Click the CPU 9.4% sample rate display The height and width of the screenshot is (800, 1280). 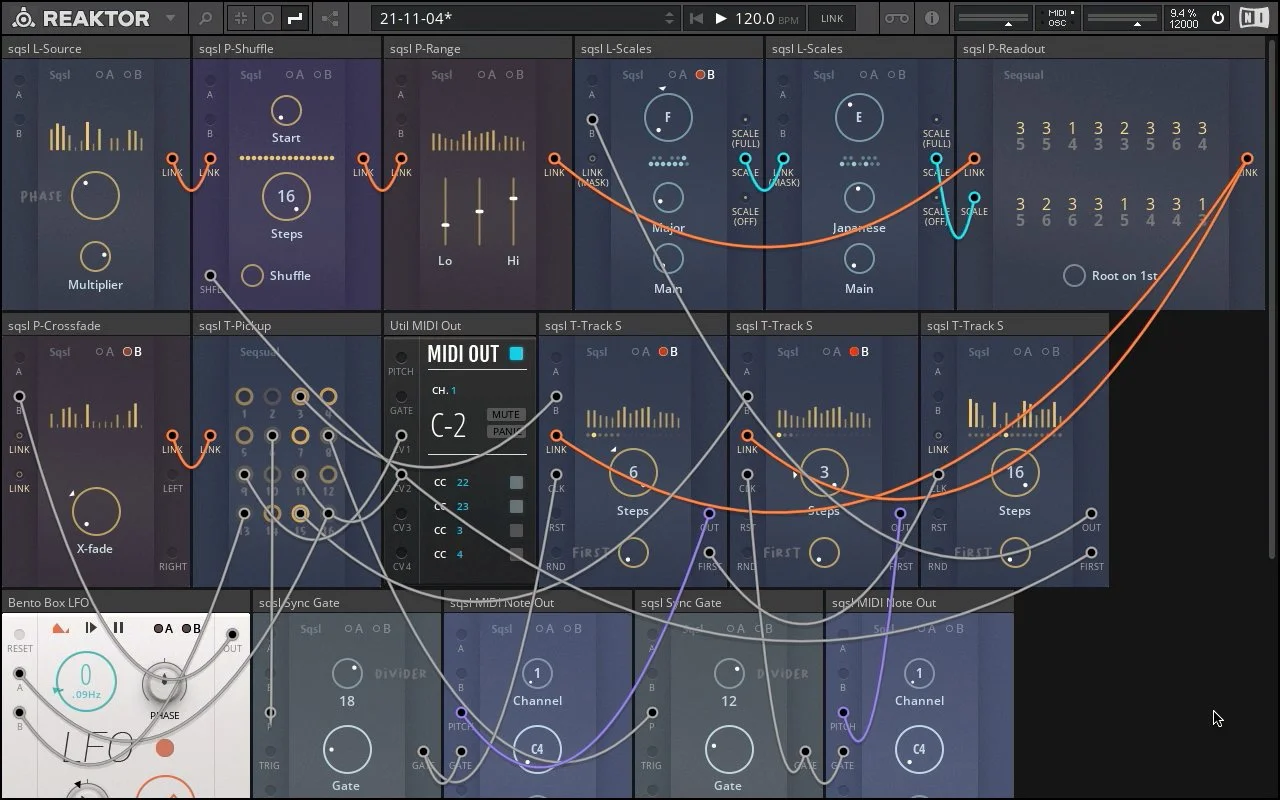[x=1183, y=18]
